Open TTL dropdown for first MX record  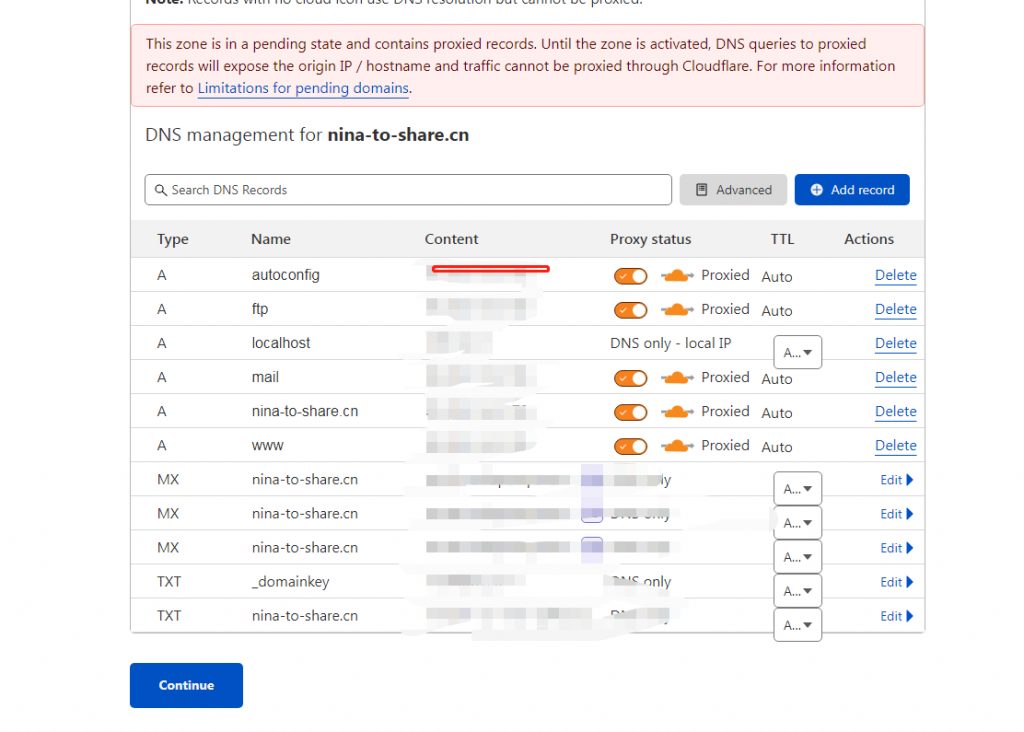point(797,488)
